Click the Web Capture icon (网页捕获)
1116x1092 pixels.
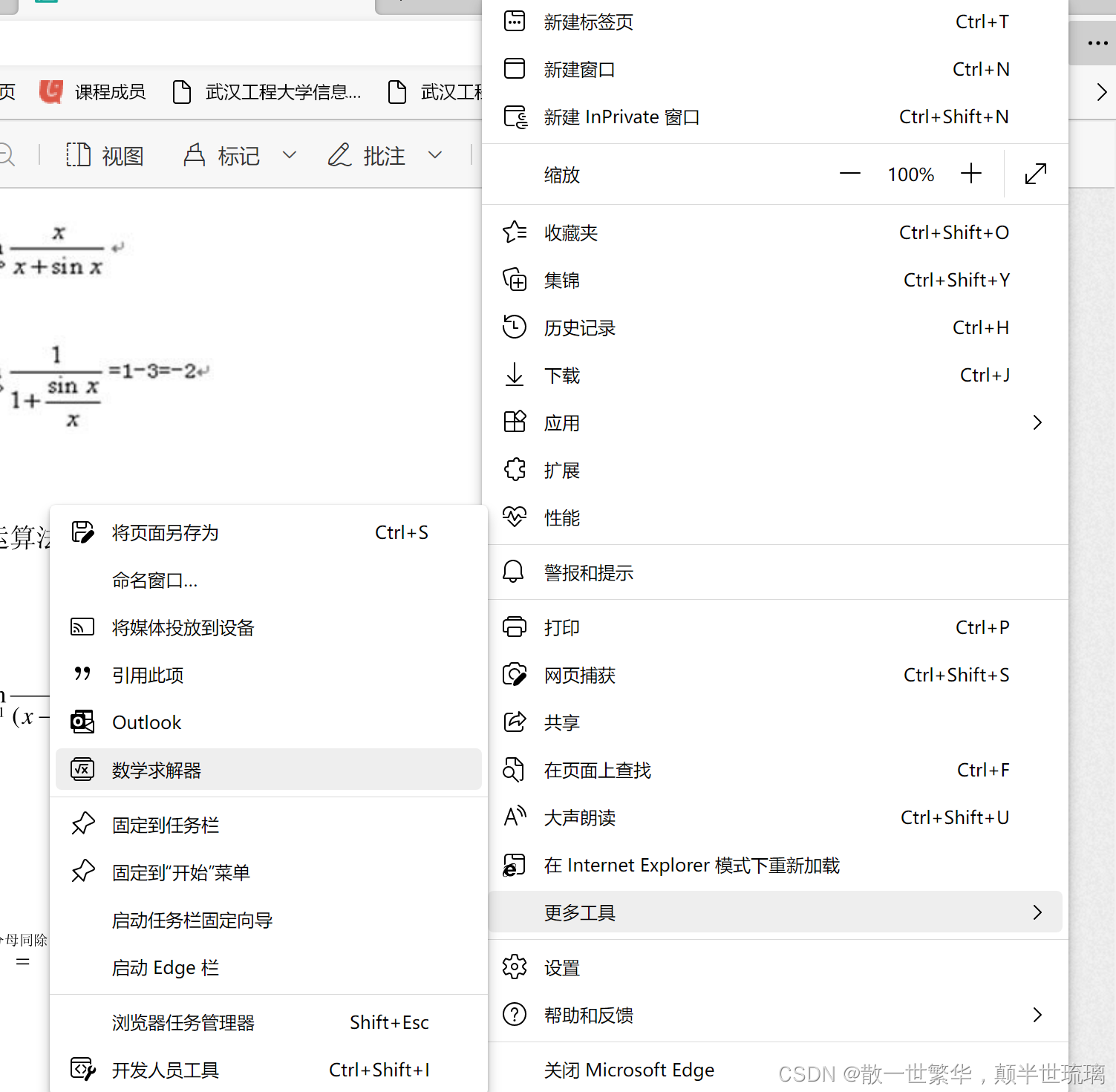tap(515, 675)
